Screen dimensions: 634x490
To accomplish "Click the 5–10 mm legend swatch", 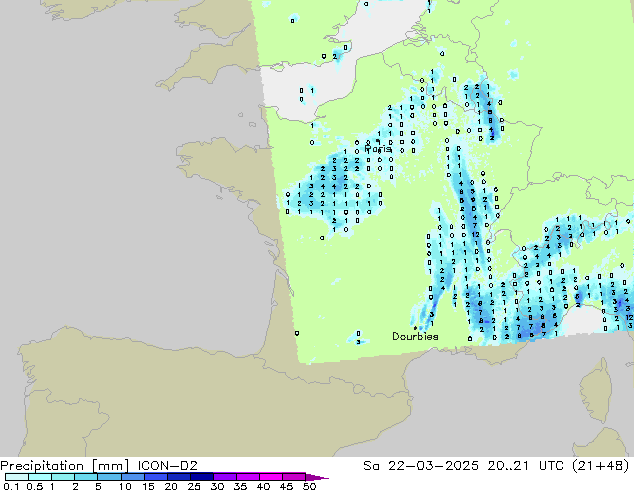I will click(x=109, y=477).
